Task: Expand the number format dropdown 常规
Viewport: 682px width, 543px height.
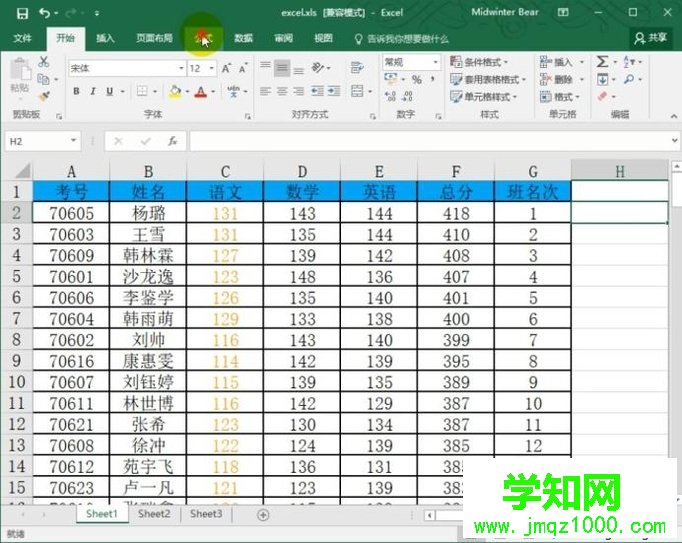Action: [435, 62]
